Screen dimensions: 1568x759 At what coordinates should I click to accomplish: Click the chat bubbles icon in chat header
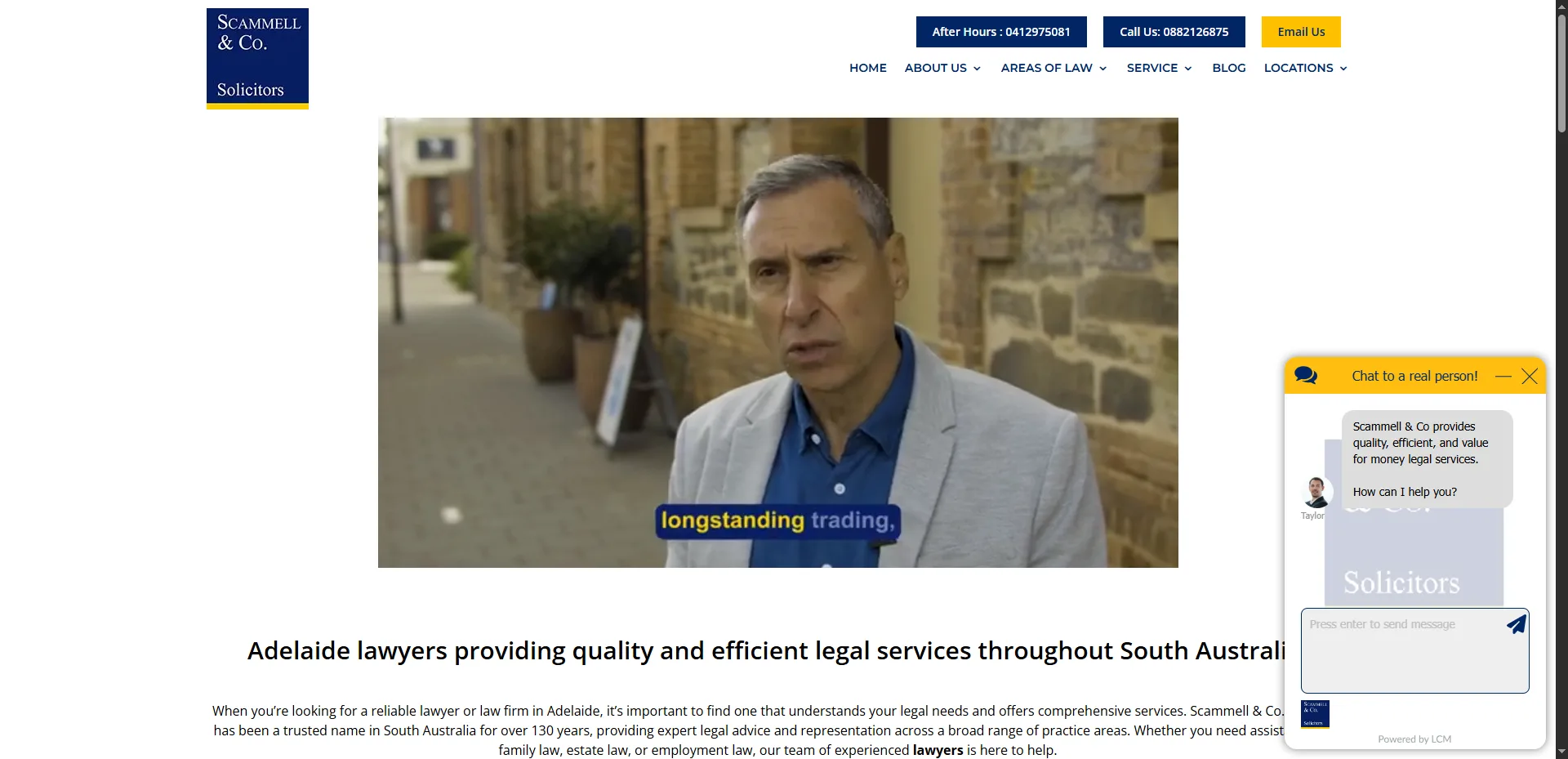pos(1306,376)
